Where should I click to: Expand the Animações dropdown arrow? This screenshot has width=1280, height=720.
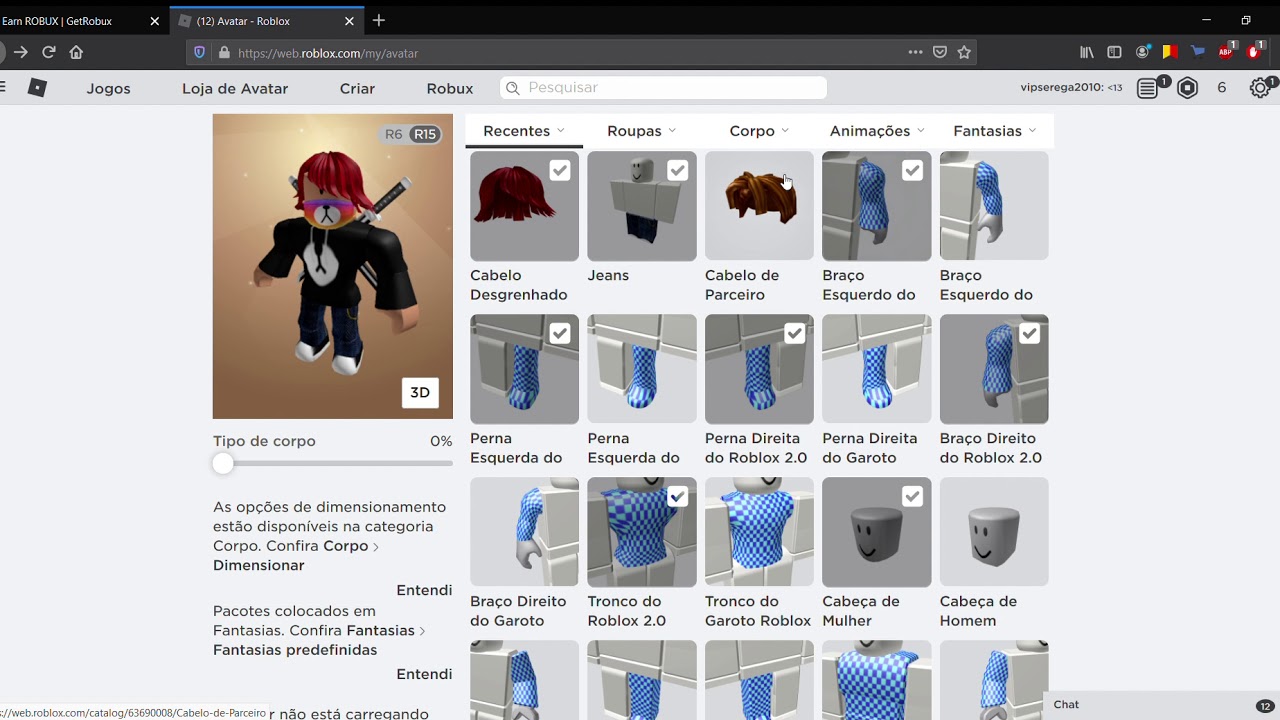tap(920, 131)
